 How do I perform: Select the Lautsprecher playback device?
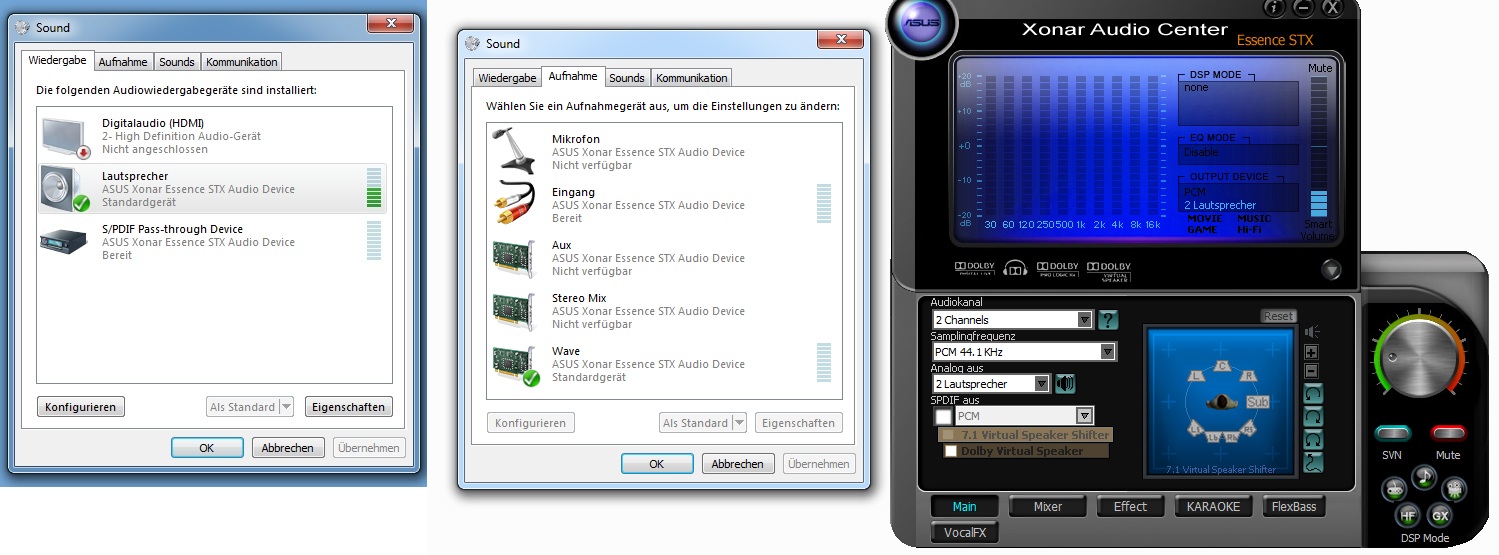click(212, 188)
